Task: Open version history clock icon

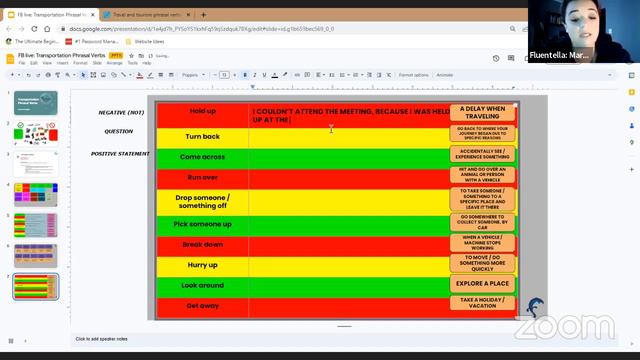Action: tap(496, 58)
